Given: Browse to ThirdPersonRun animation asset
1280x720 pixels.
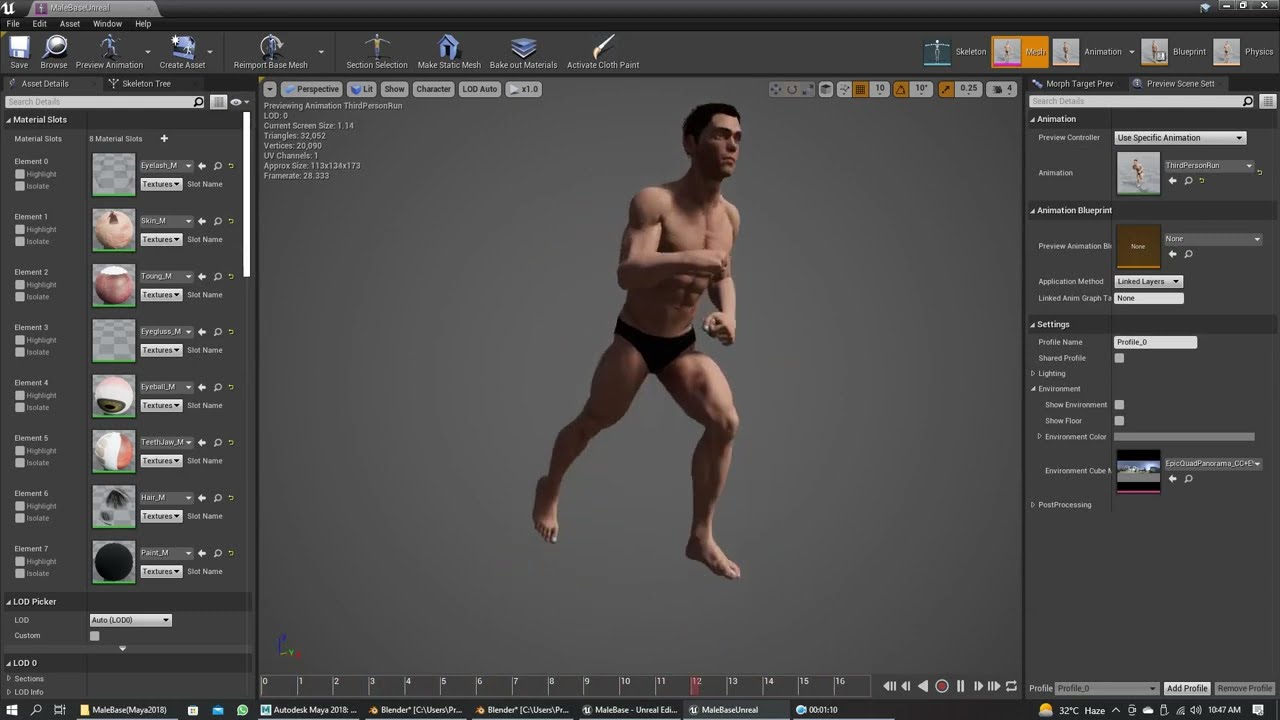Looking at the screenshot, I should tap(1188, 181).
